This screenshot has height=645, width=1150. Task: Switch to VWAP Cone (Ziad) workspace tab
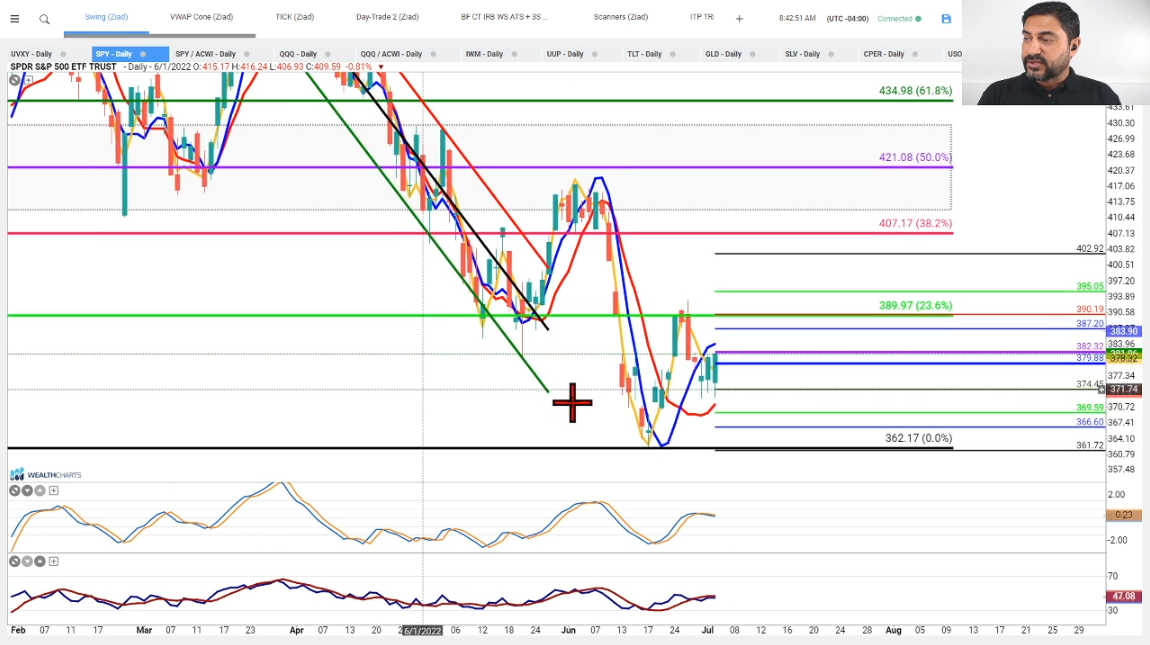pos(201,17)
